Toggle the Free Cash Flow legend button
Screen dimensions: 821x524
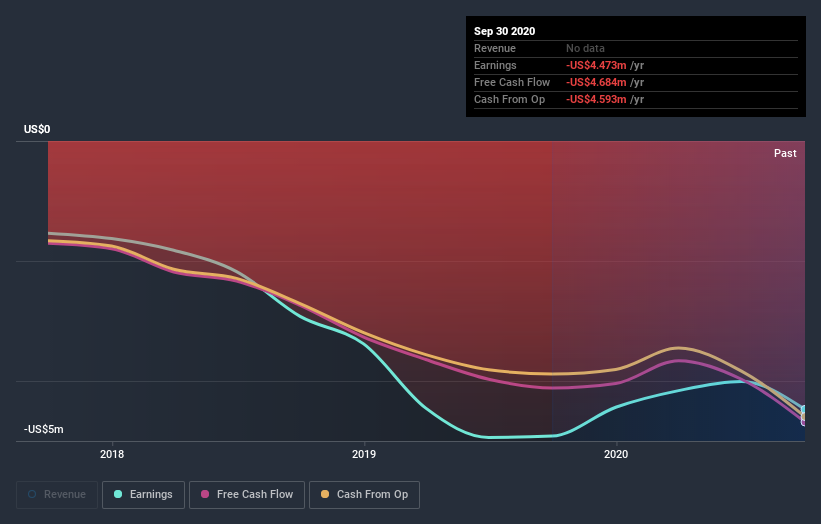[247, 495]
